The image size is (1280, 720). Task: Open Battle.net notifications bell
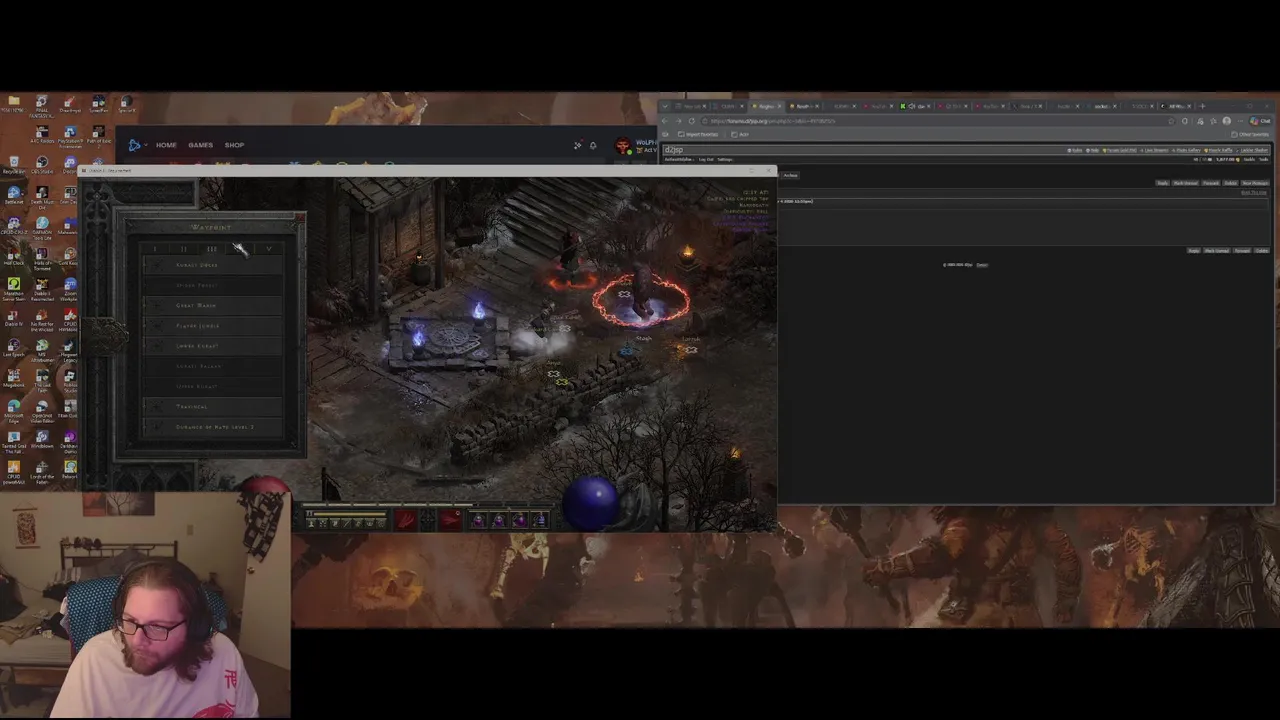click(x=593, y=145)
